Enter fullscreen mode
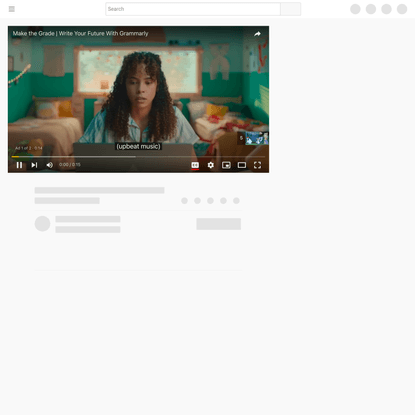Screen dimensions: 415x415 257,165
